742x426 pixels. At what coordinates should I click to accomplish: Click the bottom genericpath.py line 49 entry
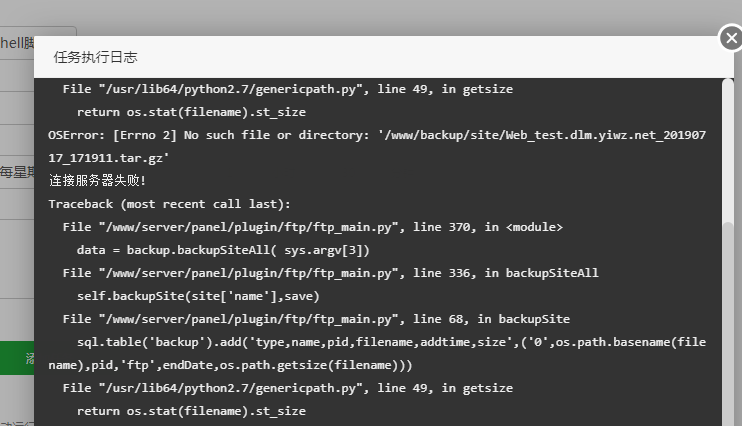(x=287, y=388)
